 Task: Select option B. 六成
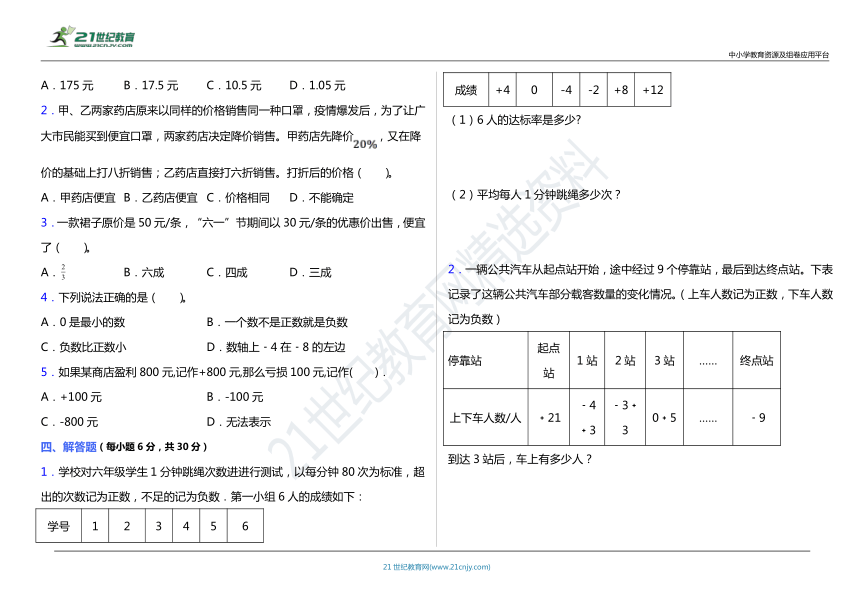pyautogui.click(x=144, y=273)
